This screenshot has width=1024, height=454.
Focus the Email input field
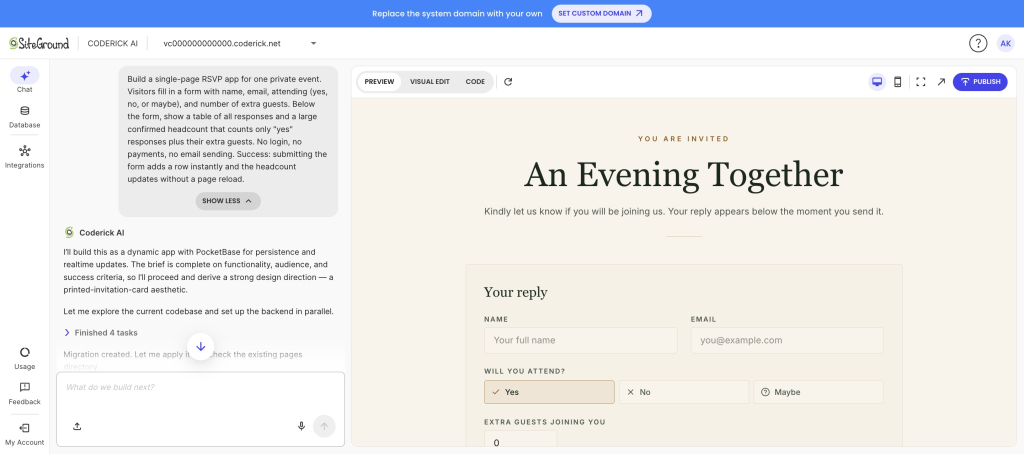click(787, 340)
